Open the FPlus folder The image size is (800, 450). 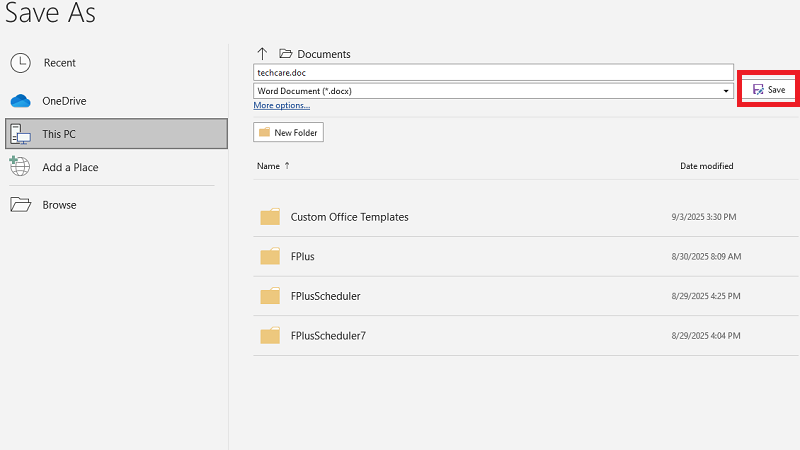302,257
